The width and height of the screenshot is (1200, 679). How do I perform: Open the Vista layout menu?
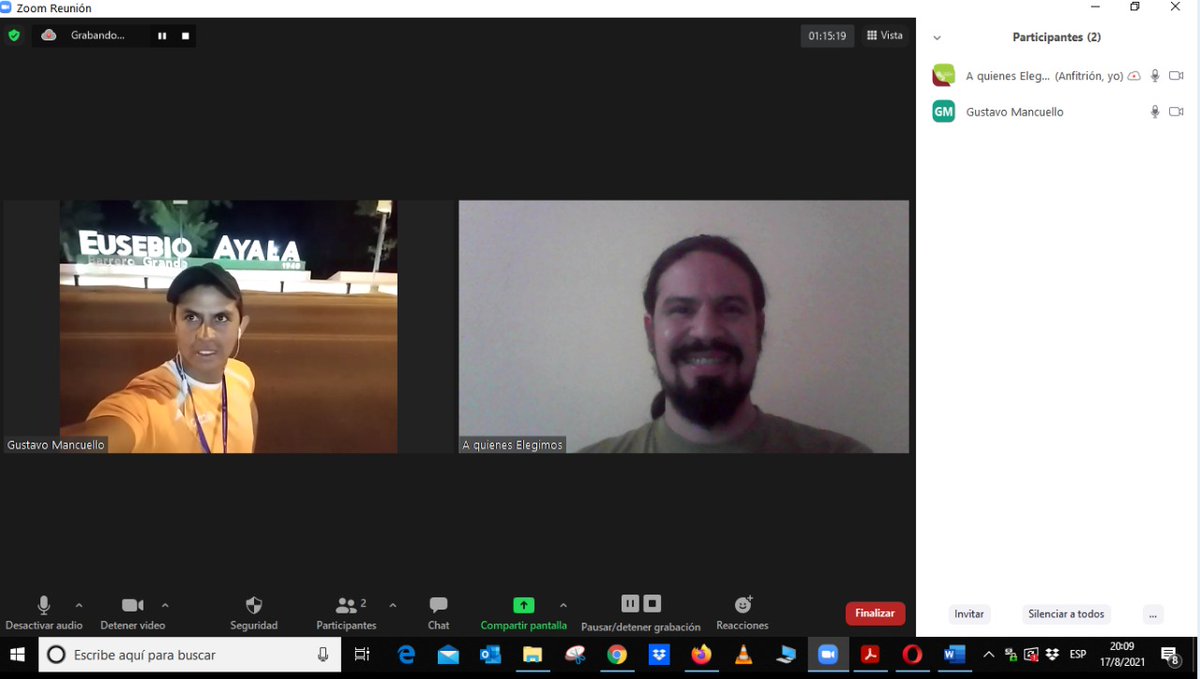[884, 35]
